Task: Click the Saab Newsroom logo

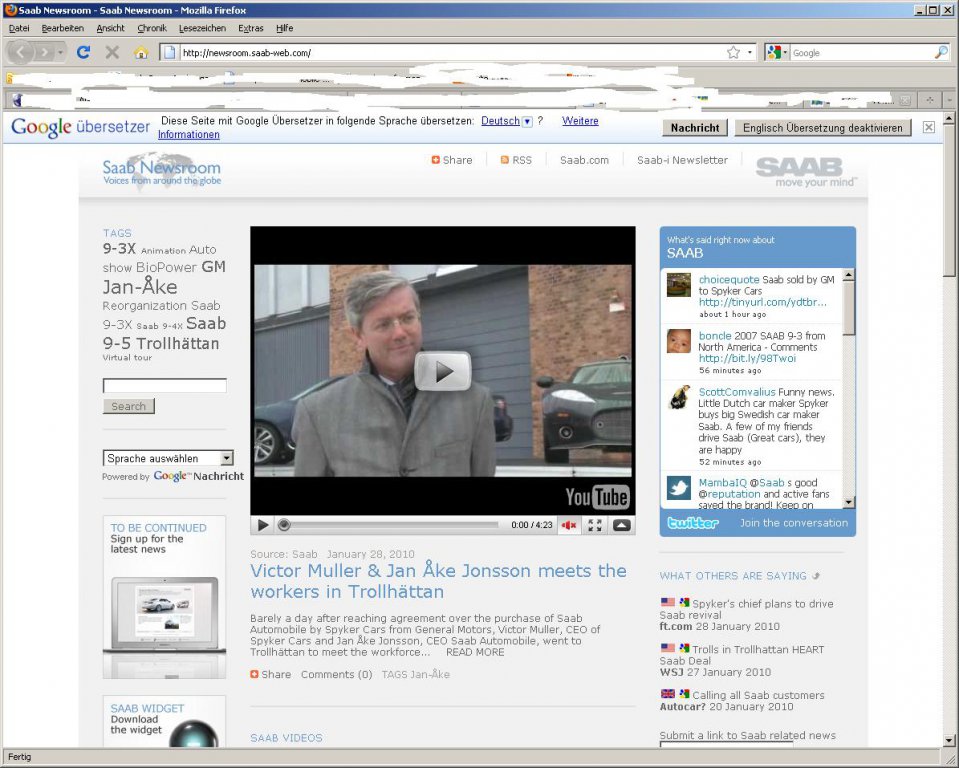Action: pyautogui.click(x=161, y=171)
